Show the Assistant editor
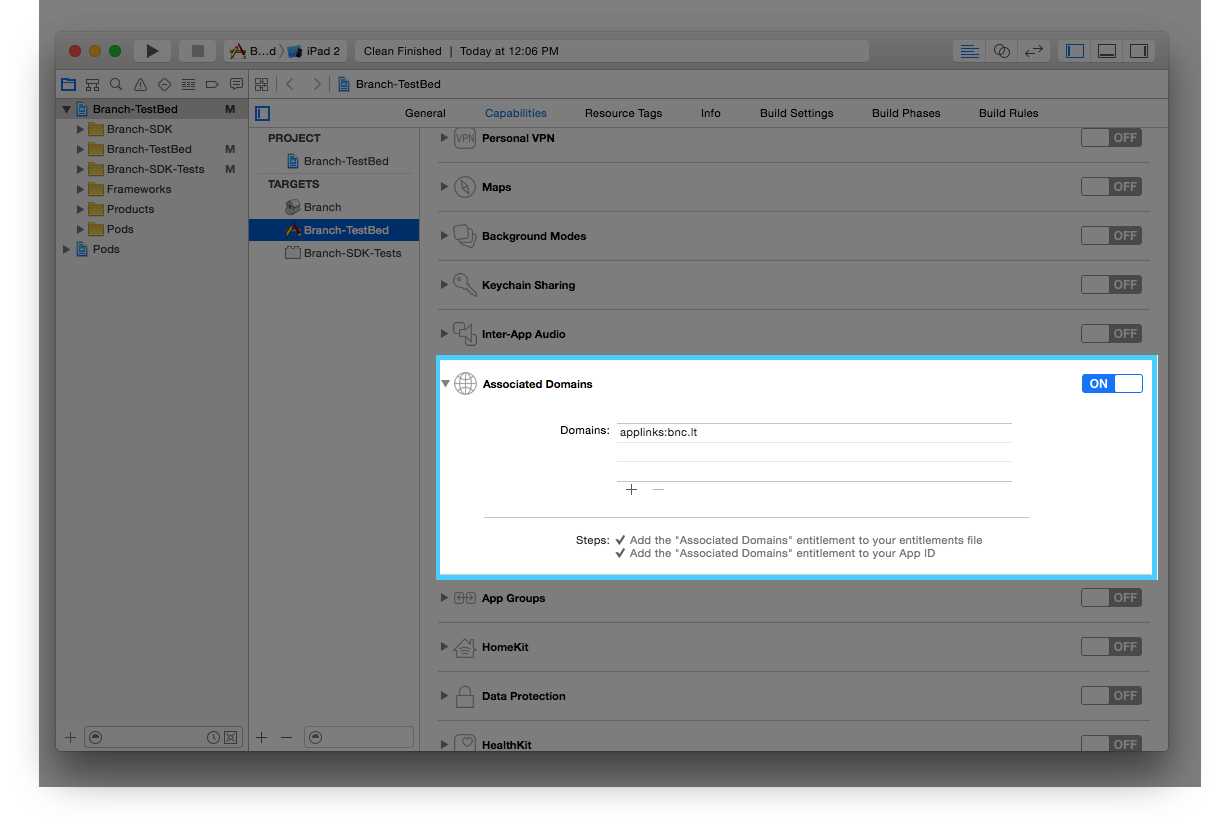Viewport: 1224px width, 831px height. tap(1001, 51)
